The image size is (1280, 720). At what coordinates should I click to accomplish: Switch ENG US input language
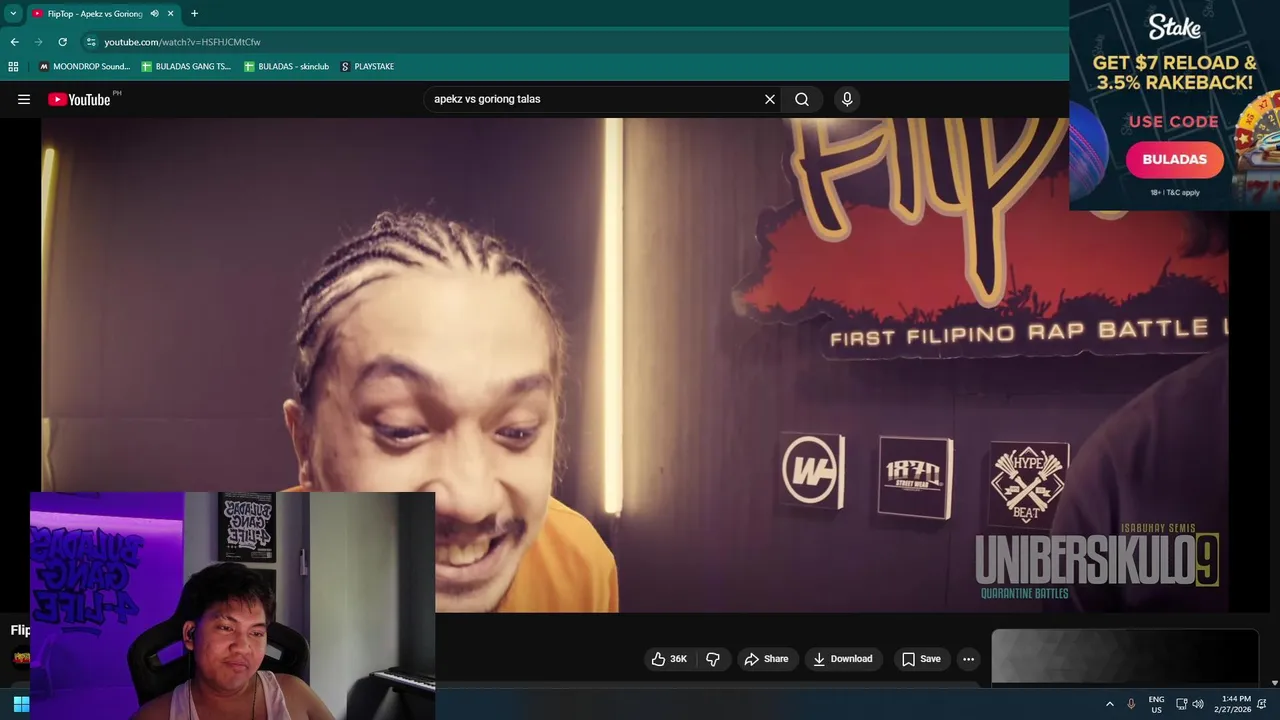point(1156,704)
